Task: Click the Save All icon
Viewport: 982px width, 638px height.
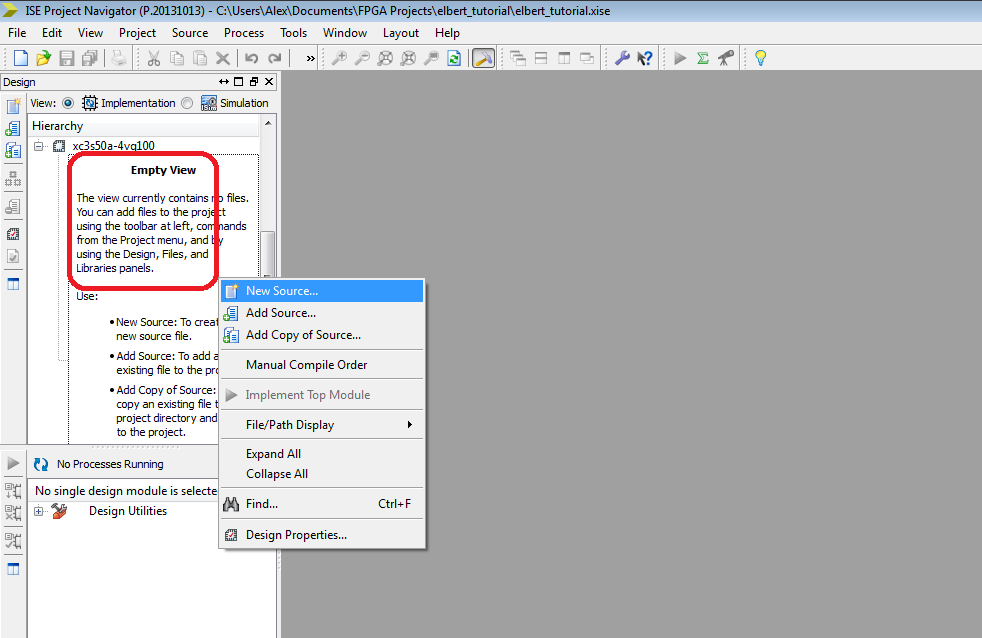Action: click(90, 58)
